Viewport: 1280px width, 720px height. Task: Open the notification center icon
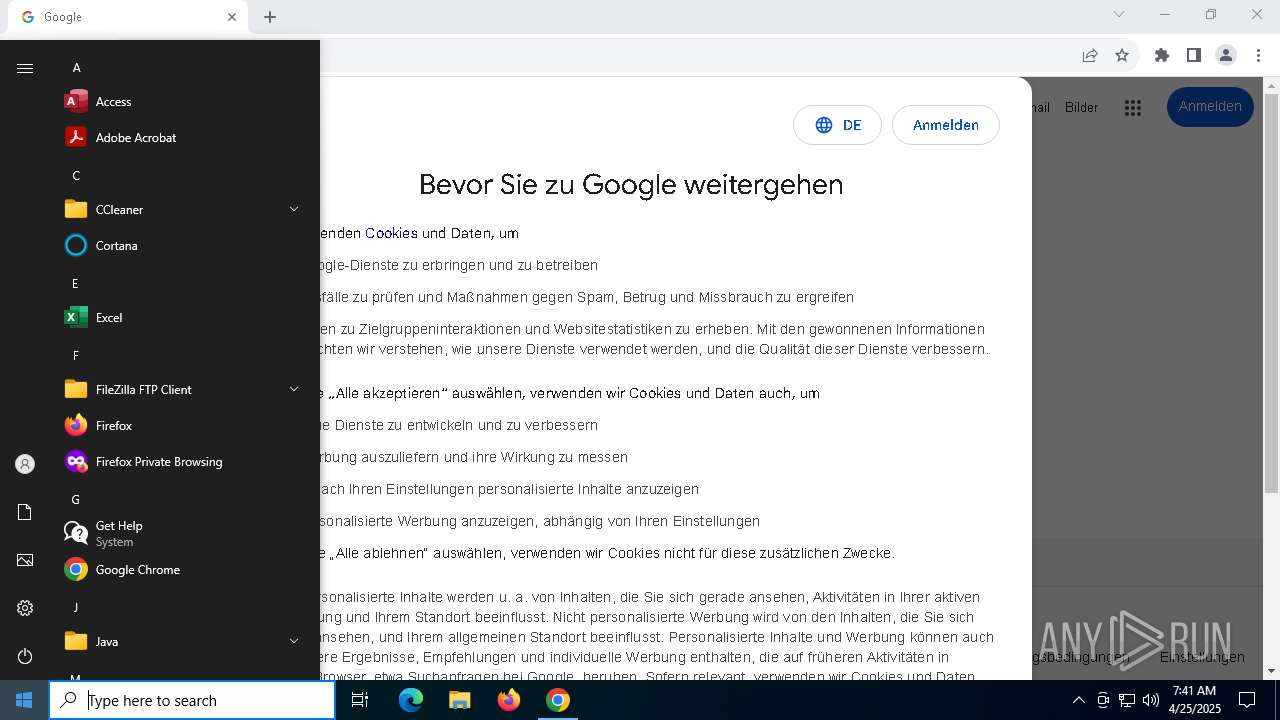pos(1247,700)
